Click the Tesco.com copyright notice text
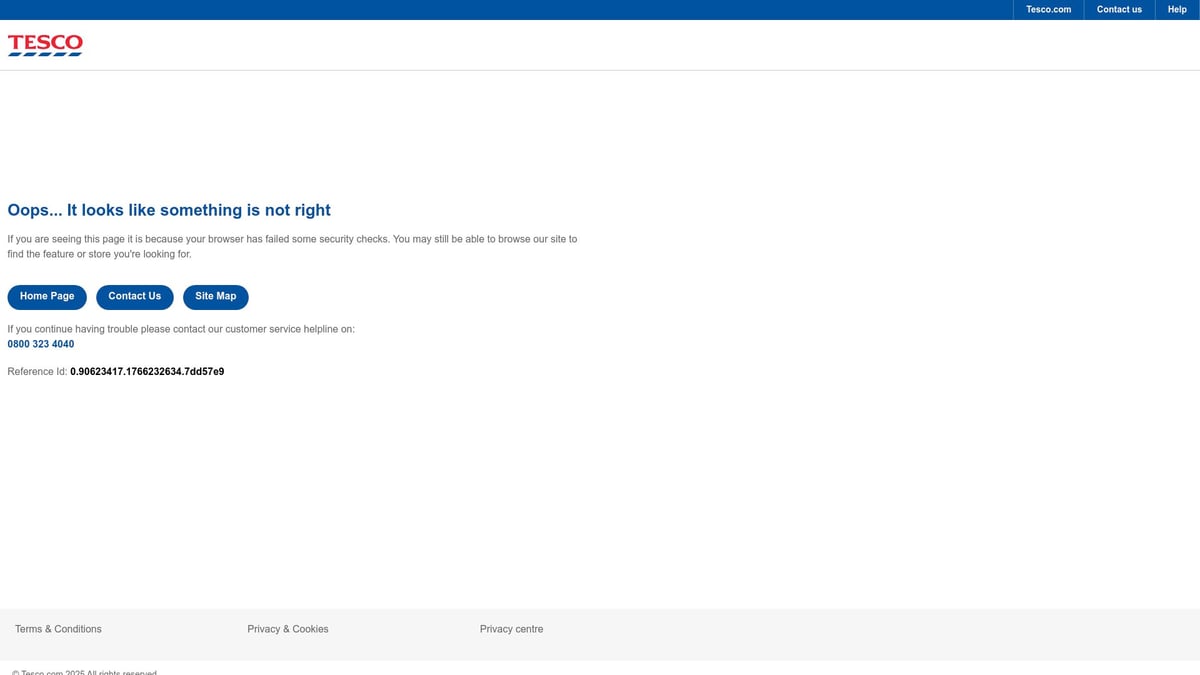 85,672
